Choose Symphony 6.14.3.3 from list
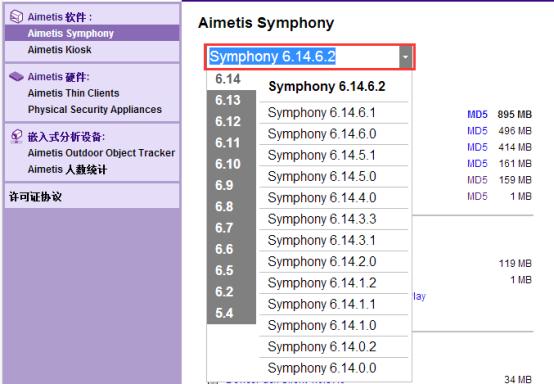 [x=334, y=219]
